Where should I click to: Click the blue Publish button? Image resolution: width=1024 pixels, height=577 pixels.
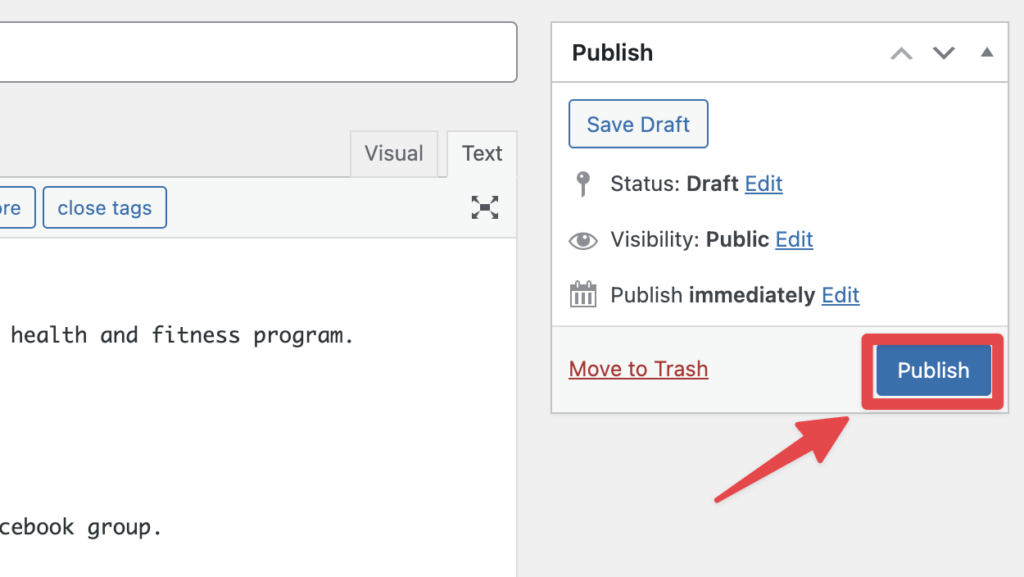933,370
